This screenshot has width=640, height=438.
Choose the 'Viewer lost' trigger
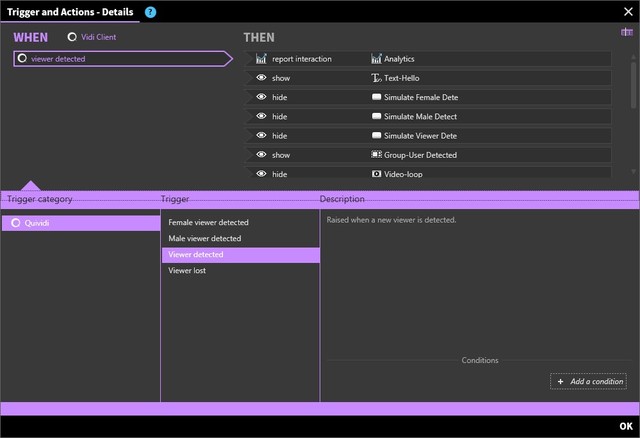(187, 270)
